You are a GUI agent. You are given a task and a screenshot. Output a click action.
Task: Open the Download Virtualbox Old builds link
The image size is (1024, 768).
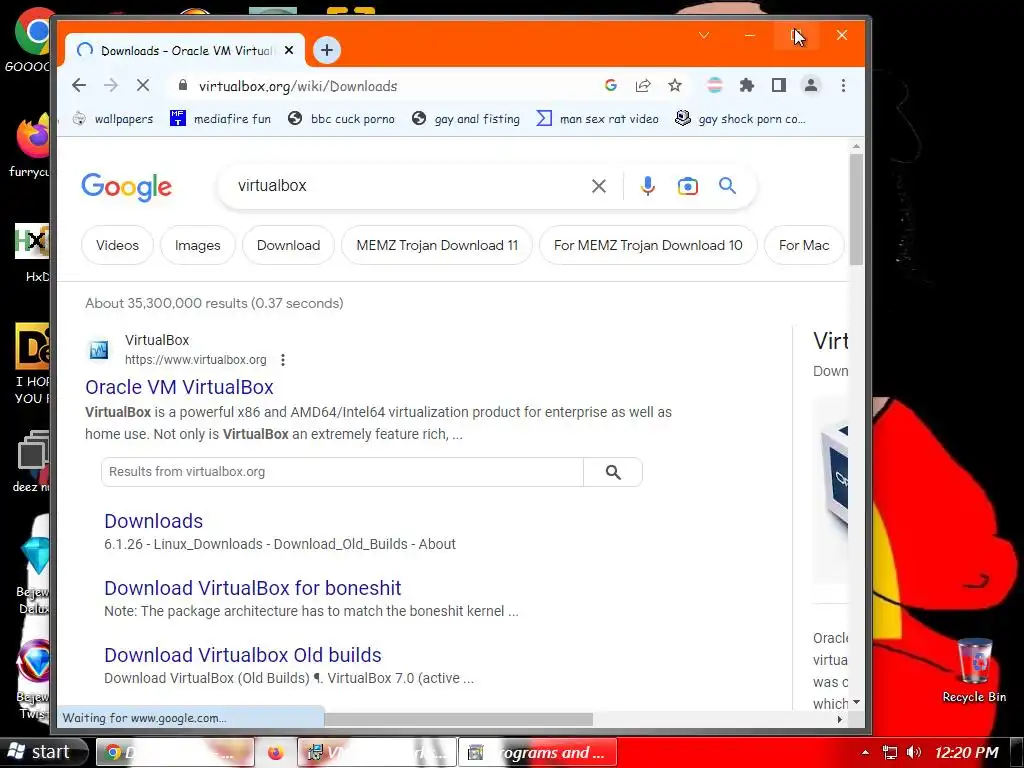point(243,655)
